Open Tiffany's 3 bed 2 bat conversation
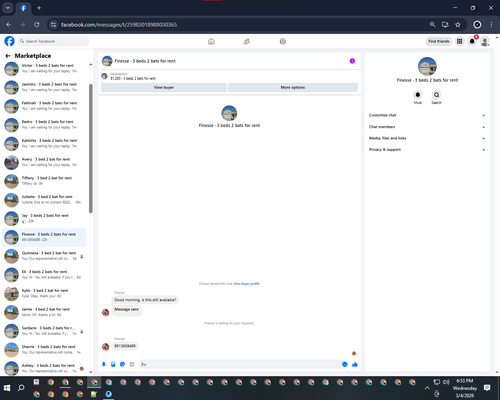Screen dimensions: 500x400 [x=44, y=181]
